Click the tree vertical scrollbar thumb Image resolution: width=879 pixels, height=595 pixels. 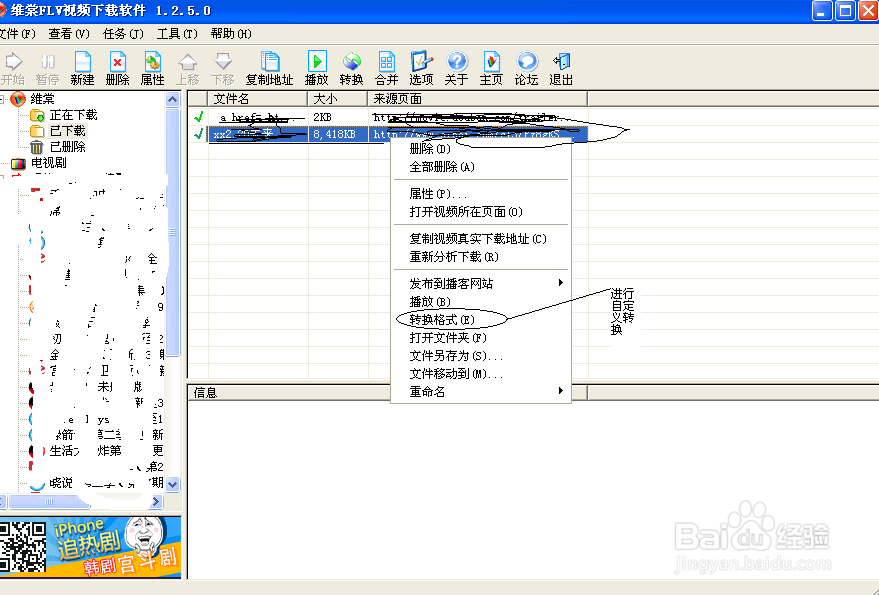173,232
